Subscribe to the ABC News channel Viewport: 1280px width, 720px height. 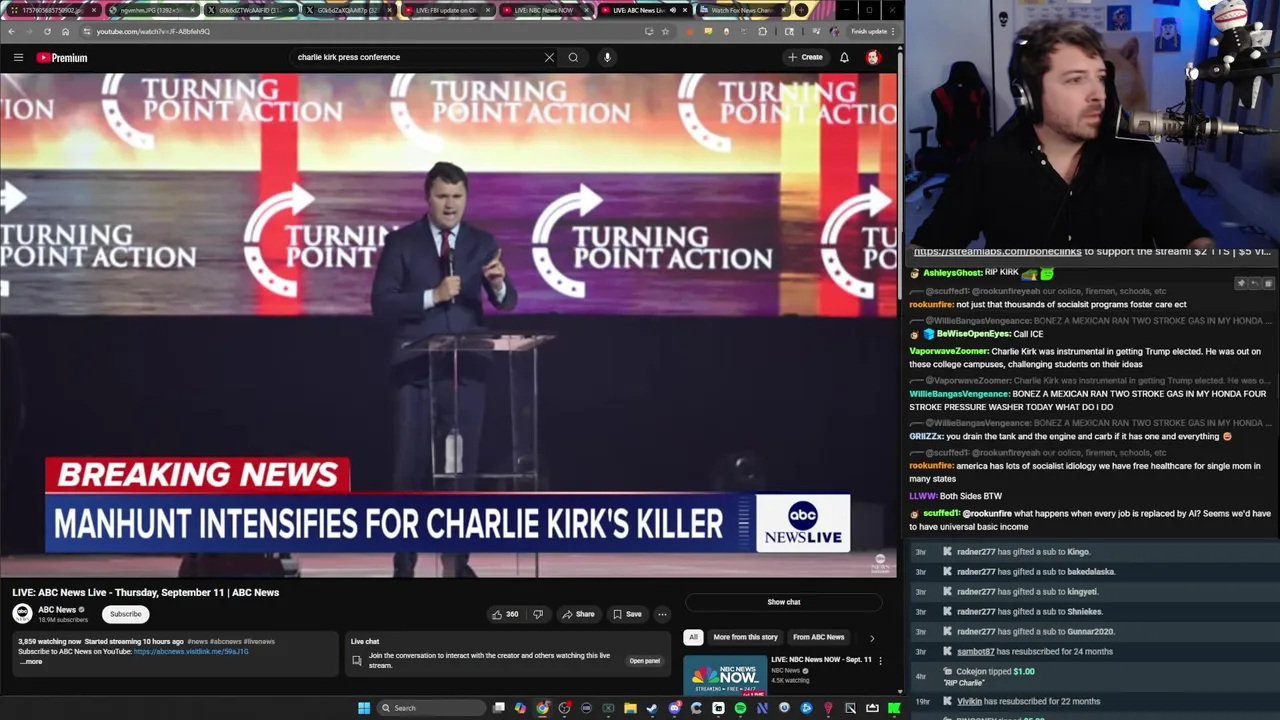click(126, 614)
